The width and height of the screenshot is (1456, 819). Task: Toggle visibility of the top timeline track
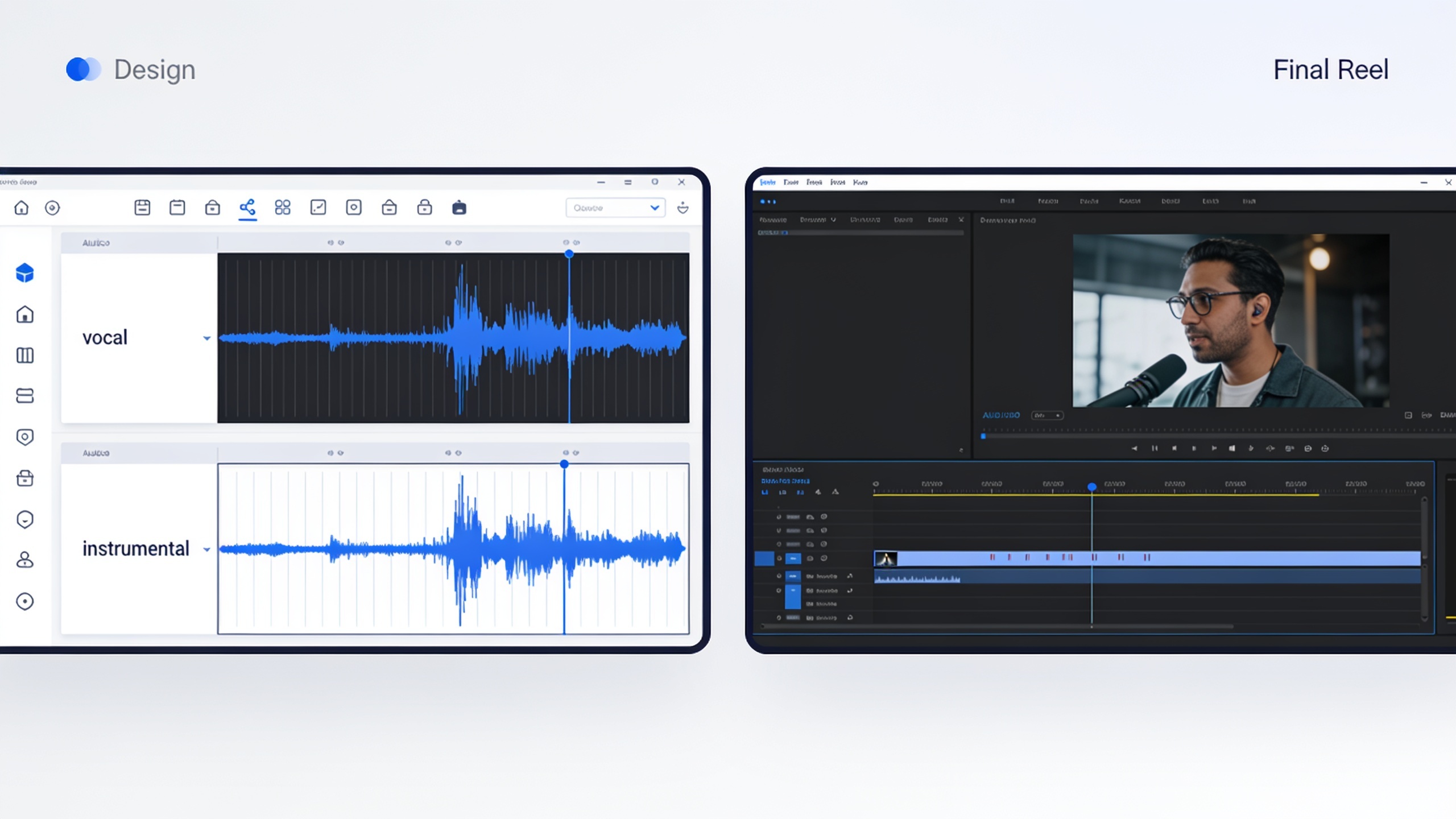[x=779, y=517]
